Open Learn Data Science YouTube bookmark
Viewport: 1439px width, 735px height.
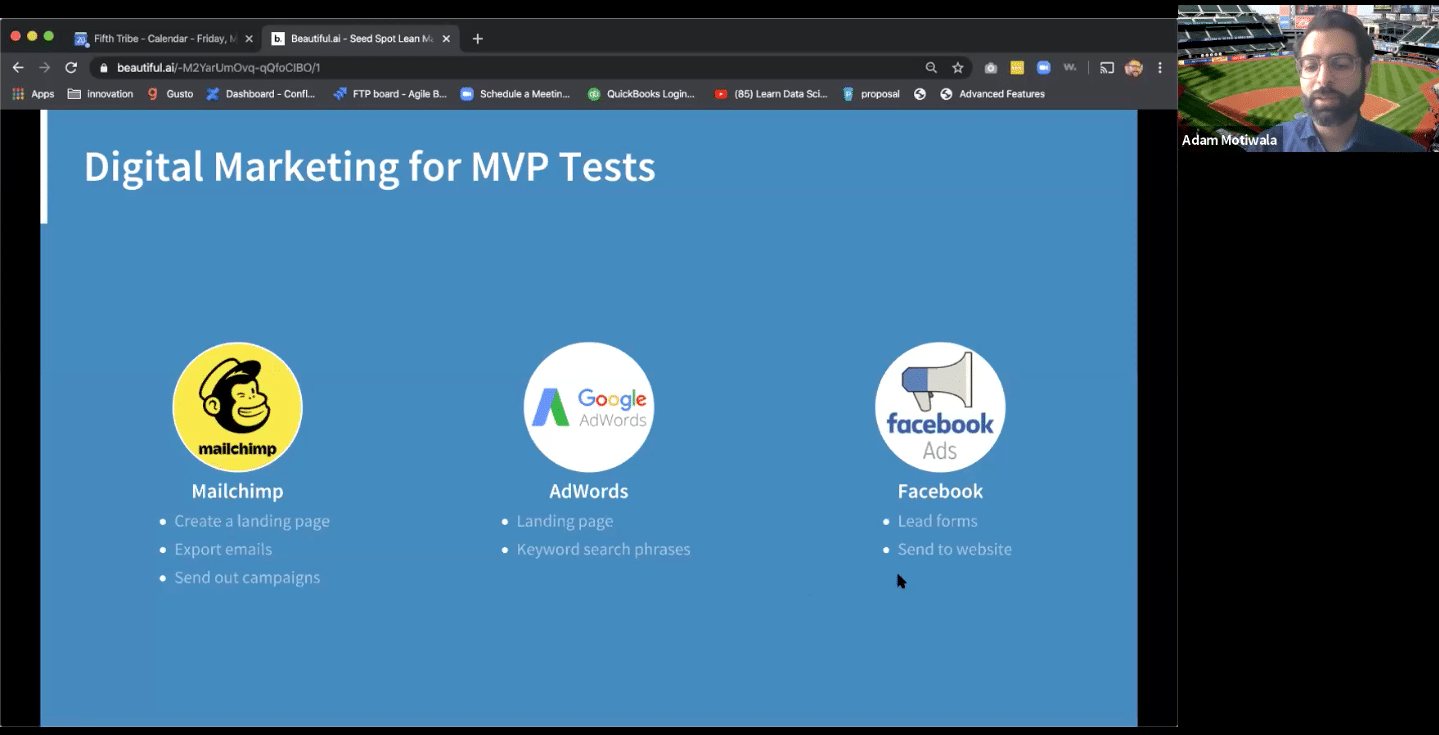coord(771,94)
